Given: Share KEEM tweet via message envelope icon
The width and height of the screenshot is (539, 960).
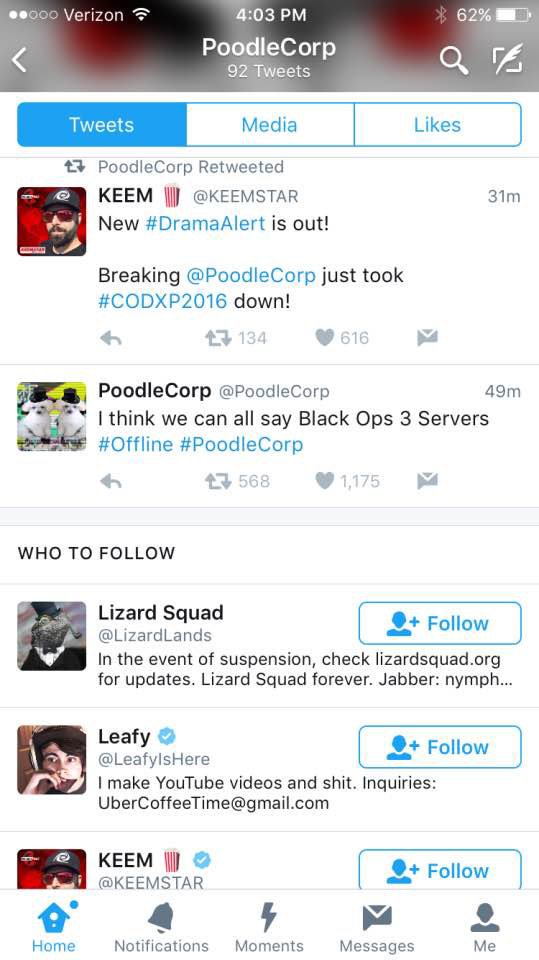Looking at the screenshot, I should coord(427,337).
